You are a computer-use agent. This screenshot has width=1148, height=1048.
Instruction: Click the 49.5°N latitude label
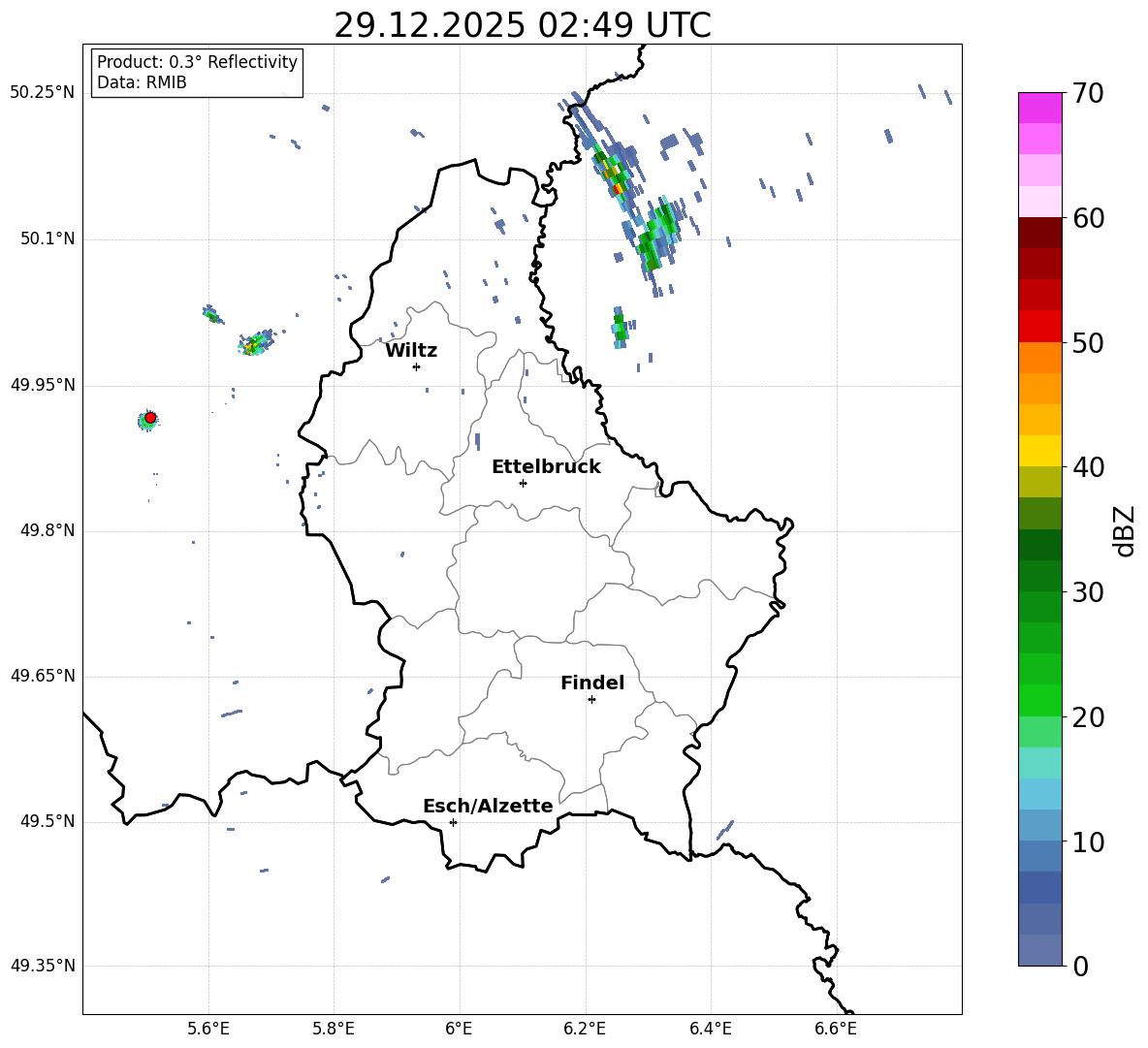[x=47, y=821]
